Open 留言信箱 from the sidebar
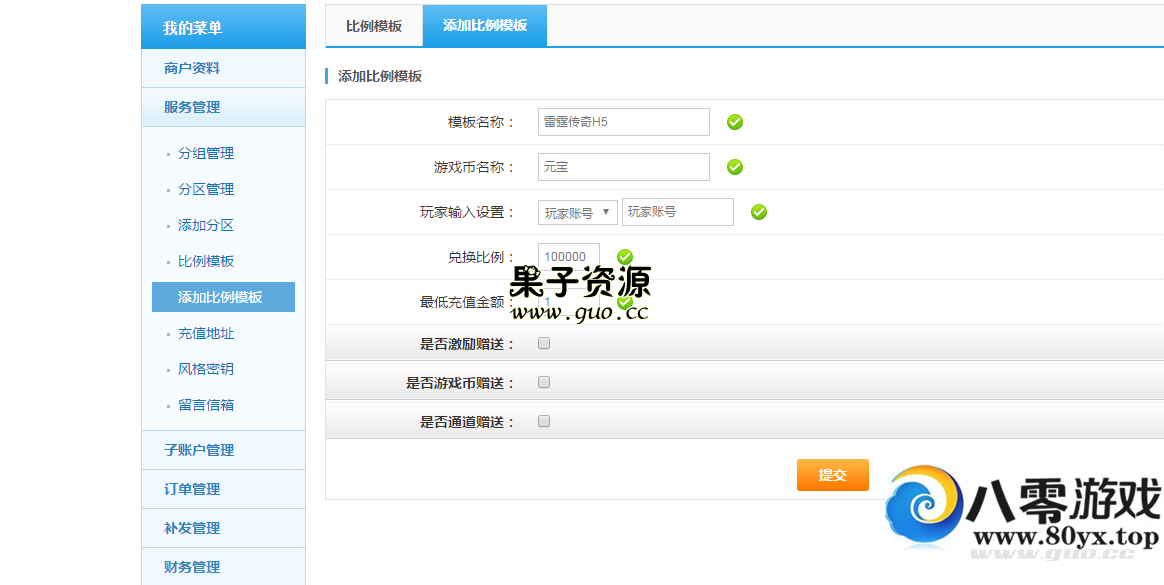1164x585 pixels. 206,405
